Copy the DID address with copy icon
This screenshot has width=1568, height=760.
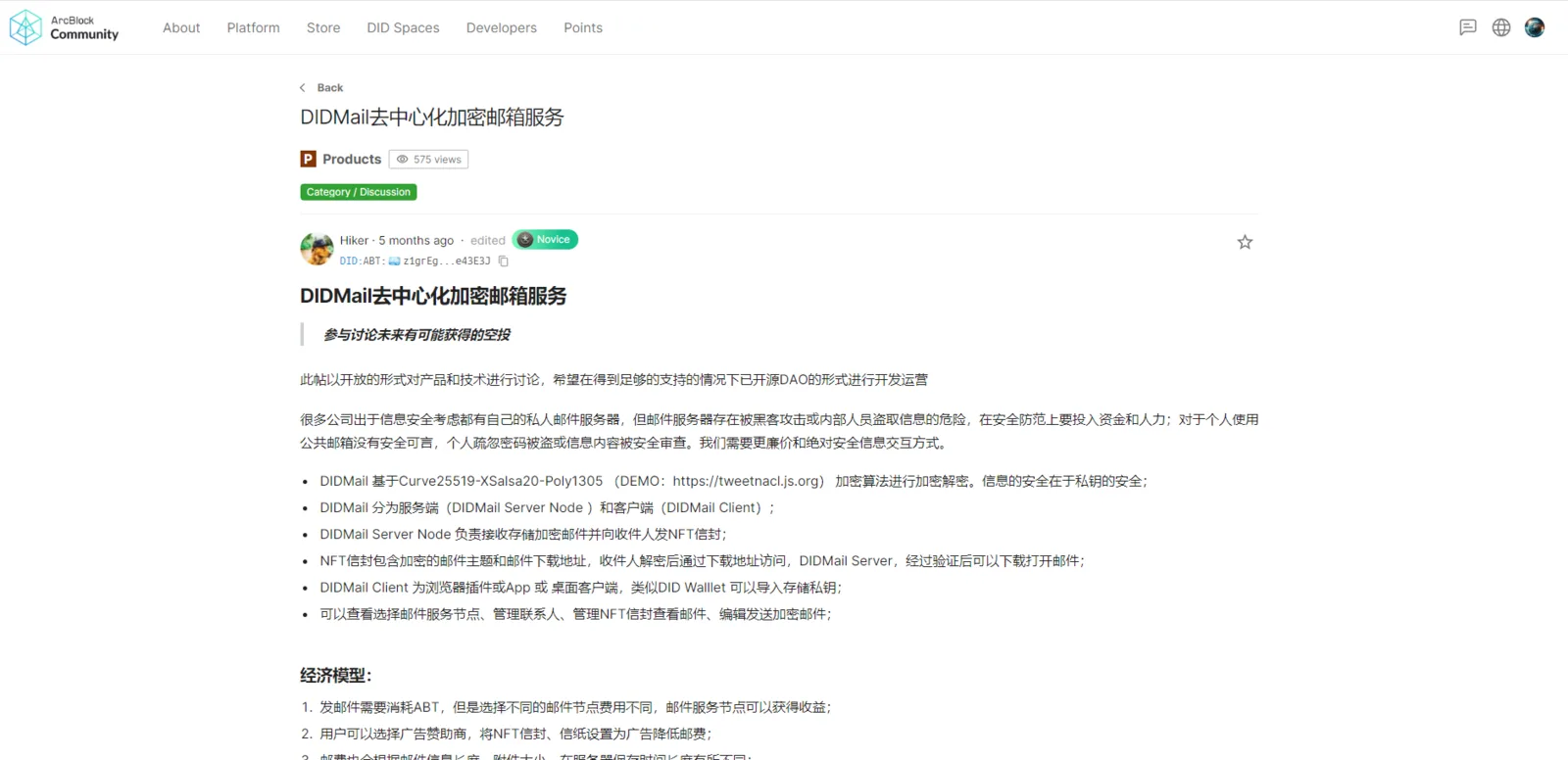click(504, 261)
